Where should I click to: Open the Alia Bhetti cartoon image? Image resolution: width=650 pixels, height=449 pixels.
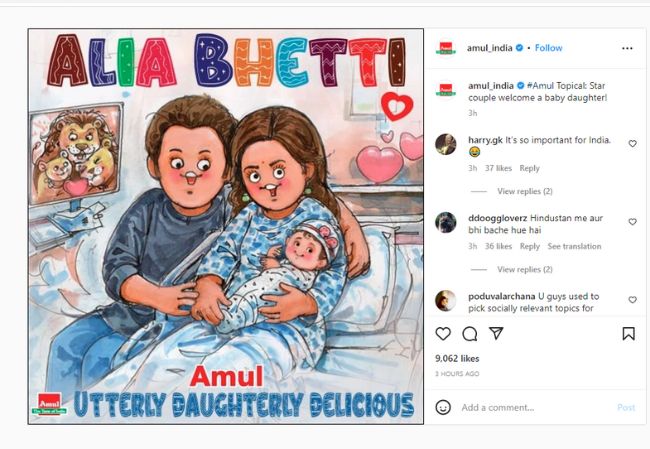226,226
